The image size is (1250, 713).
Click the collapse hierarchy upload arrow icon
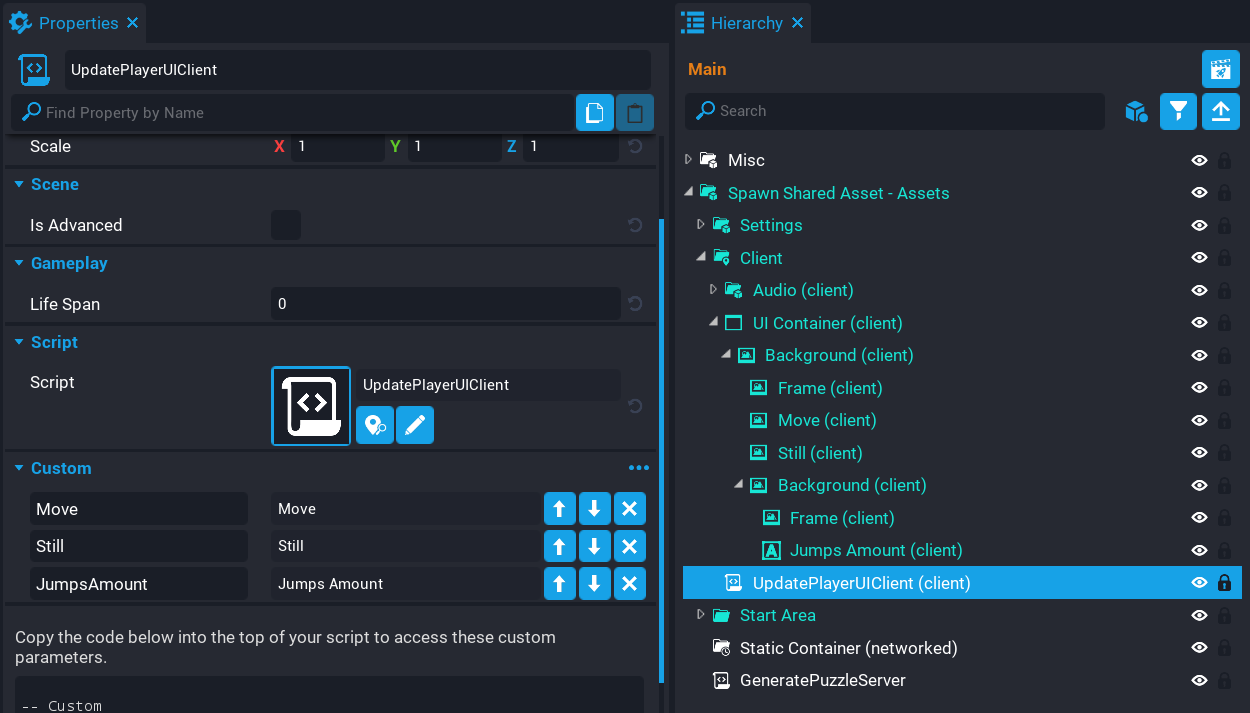pos(1220,111)
